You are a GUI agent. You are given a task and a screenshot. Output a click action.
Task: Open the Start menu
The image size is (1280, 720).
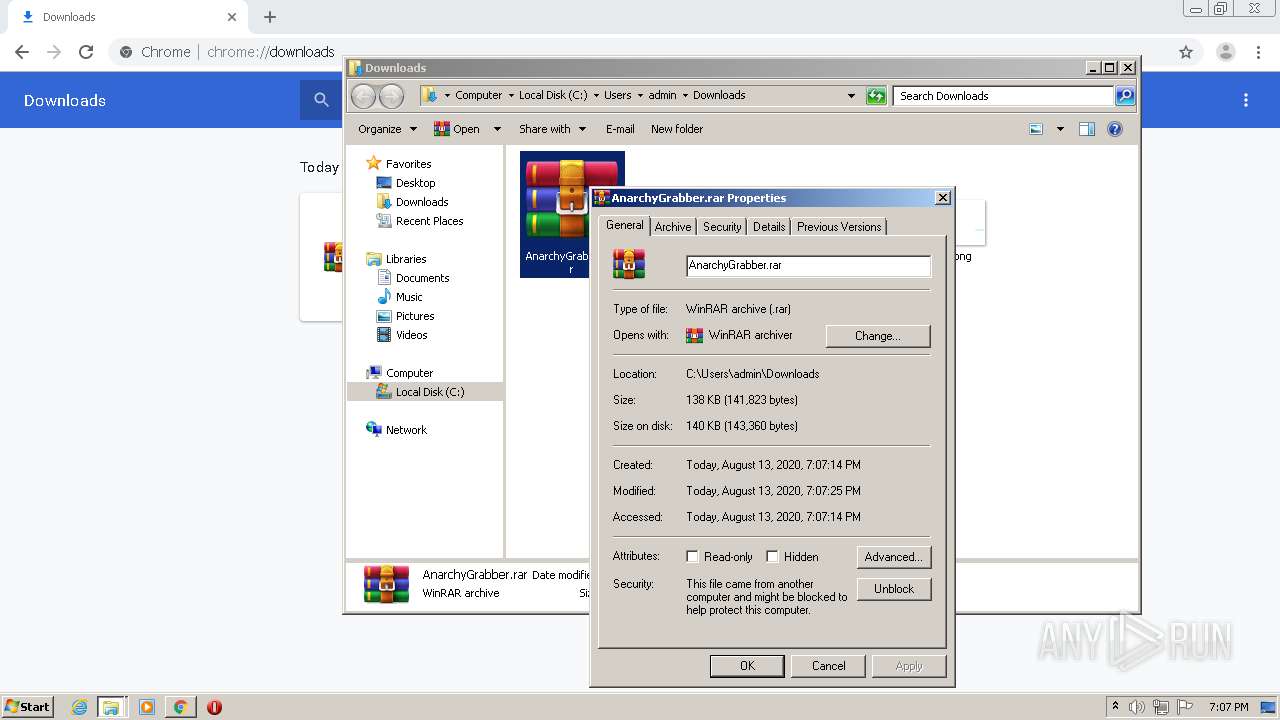coord(28,707)
